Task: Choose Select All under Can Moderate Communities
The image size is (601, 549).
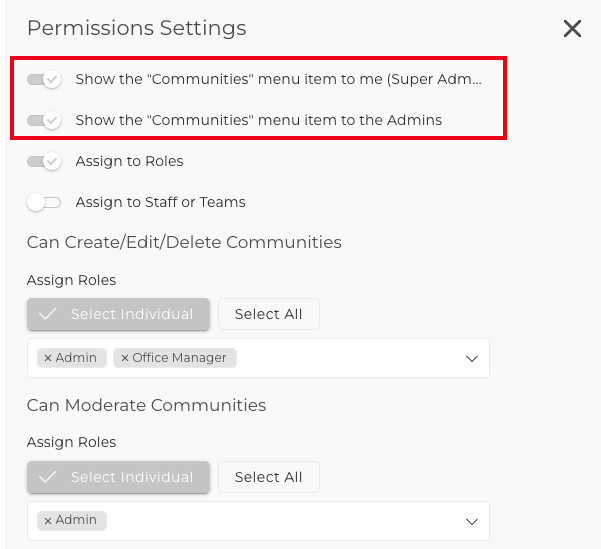Action: coord(269,477)
